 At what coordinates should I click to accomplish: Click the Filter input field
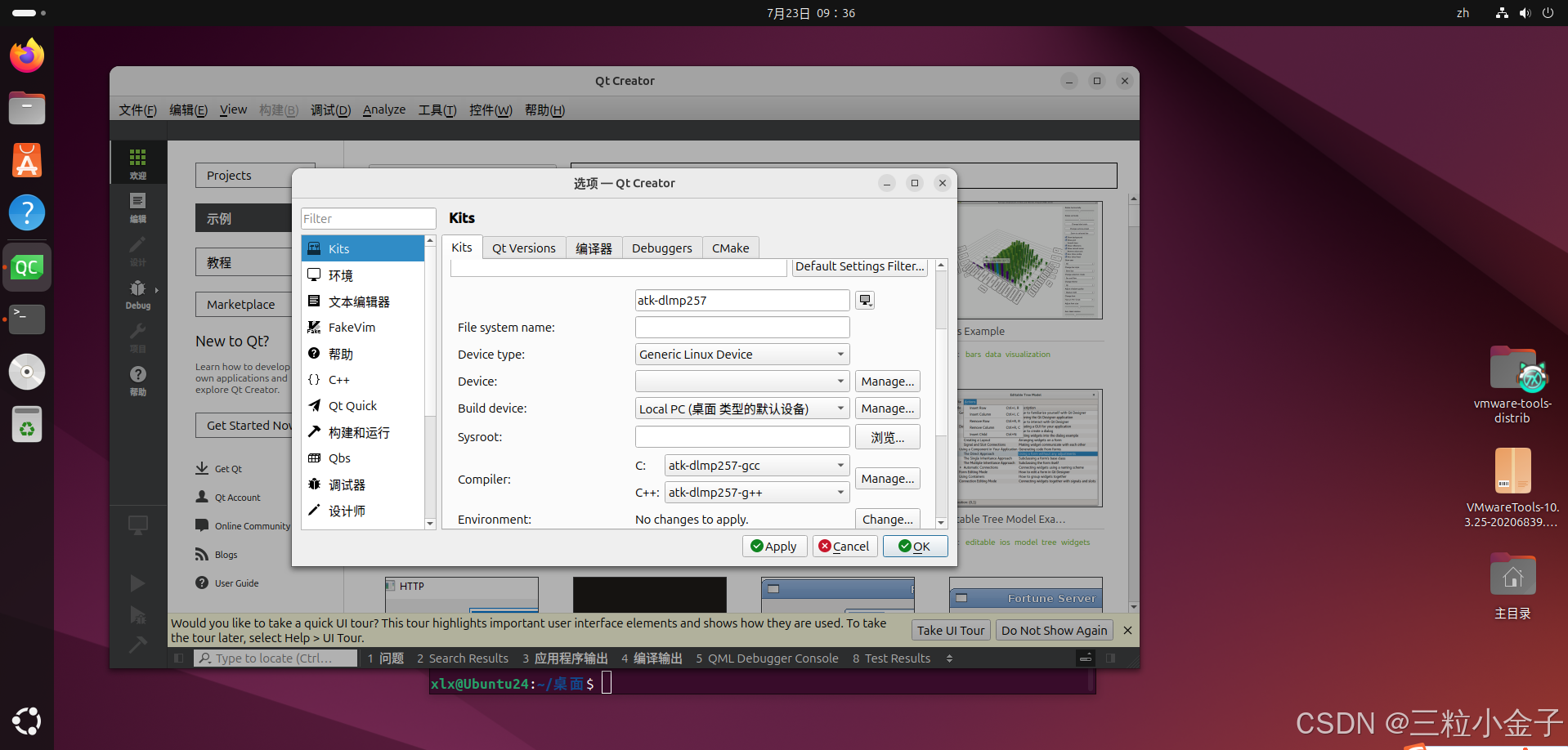point(369,219)
